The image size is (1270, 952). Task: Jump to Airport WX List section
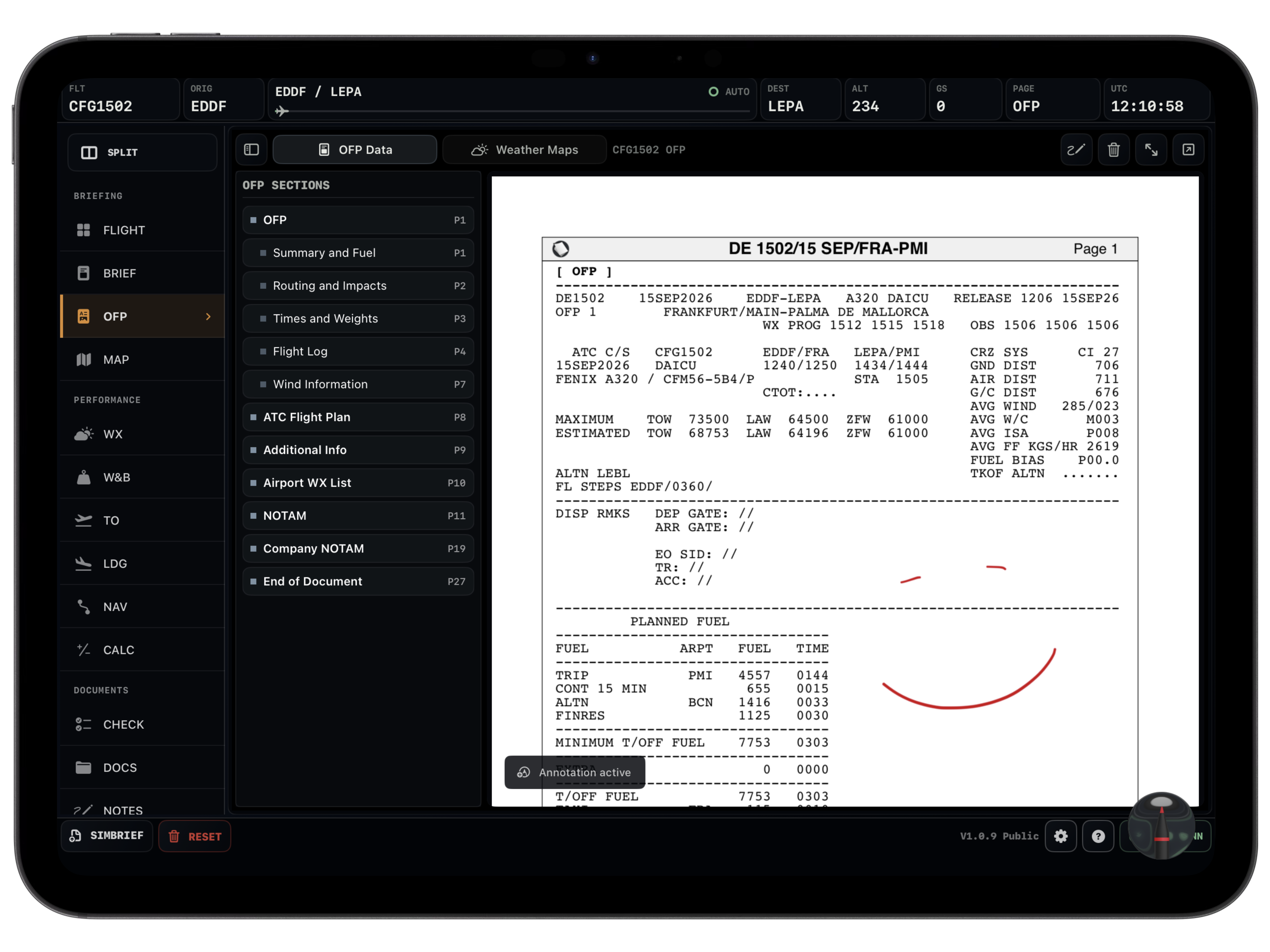(358, 483)
